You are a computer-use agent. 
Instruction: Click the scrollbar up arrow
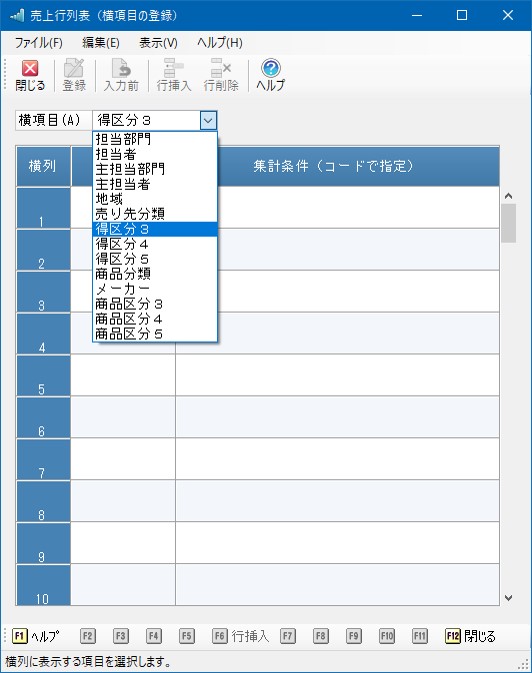pos(509,196)
